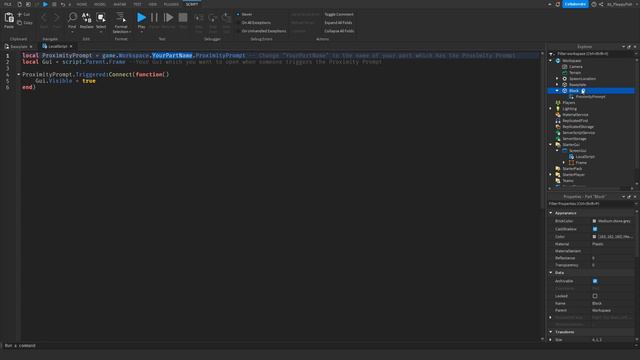Click Toggle Comment action
Viewport: 640px width, 360px height.
point(339,14)
